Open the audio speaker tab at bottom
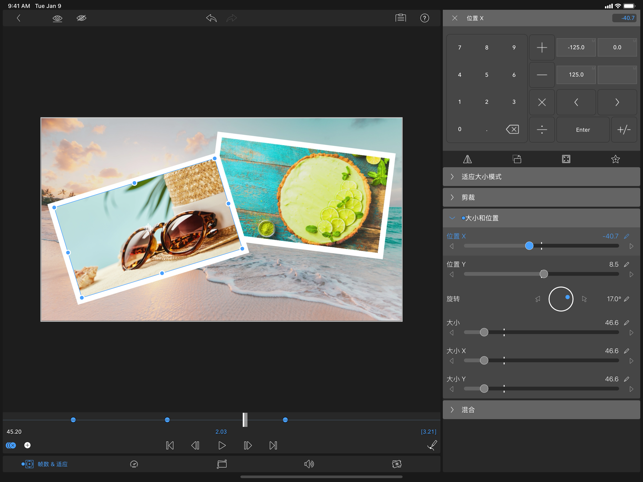Viewport: 643px width, 482px height. [309, 464]
